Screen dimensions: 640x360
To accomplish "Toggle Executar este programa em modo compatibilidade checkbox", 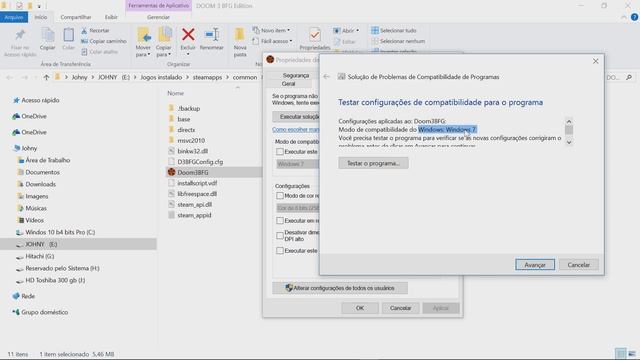I will pos(280,152).
